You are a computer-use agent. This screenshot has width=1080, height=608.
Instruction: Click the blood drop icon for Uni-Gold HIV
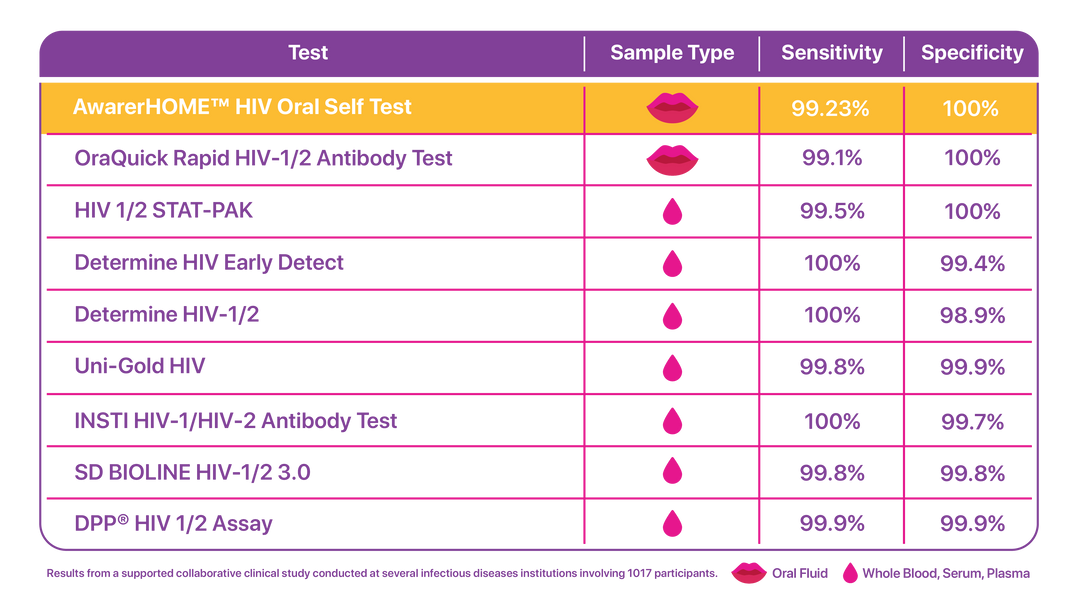pyautogui.click(x=672, y=367)
